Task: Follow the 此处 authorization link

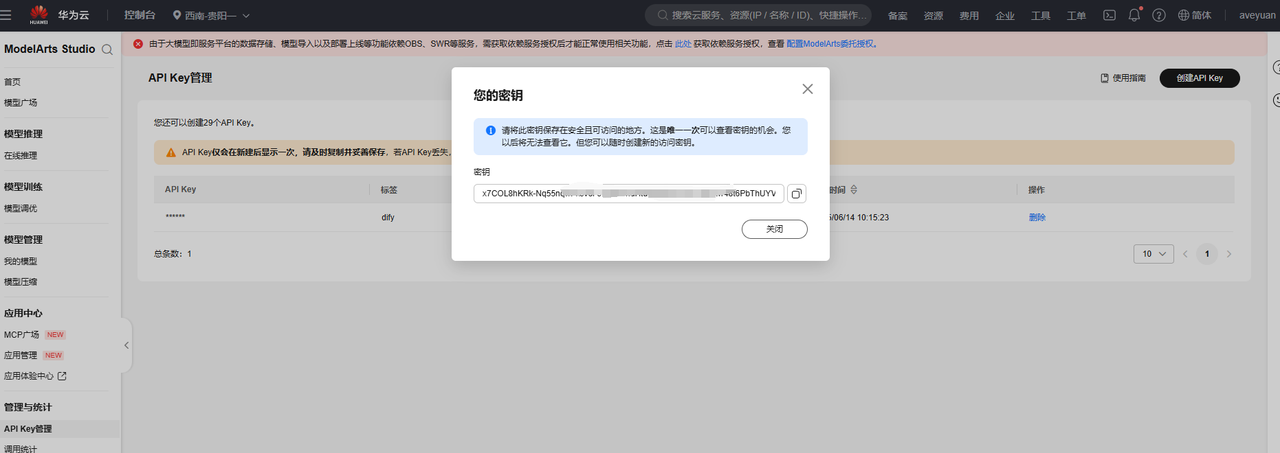Action: [683, 44]
